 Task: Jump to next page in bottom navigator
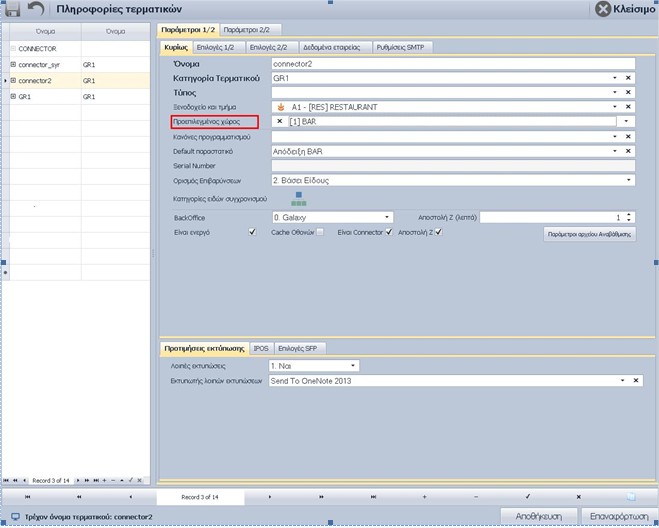click(x=322, y=496)
